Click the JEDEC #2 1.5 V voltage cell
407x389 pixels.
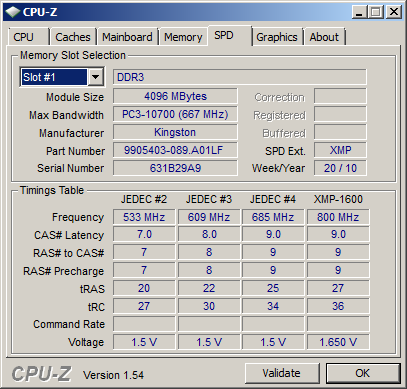[x=144, y=342]
